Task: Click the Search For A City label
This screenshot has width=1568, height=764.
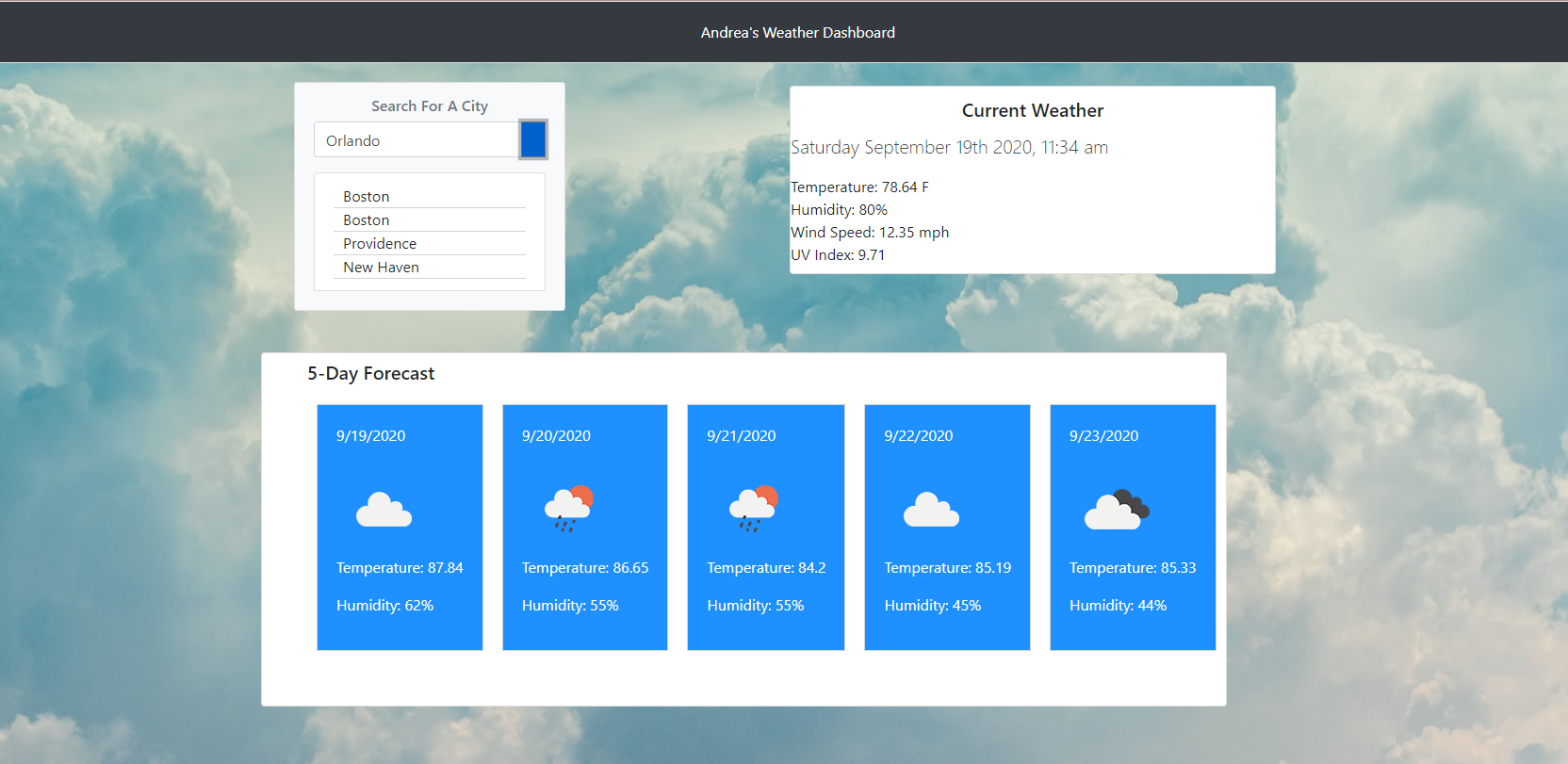Action: click(430, 106)
